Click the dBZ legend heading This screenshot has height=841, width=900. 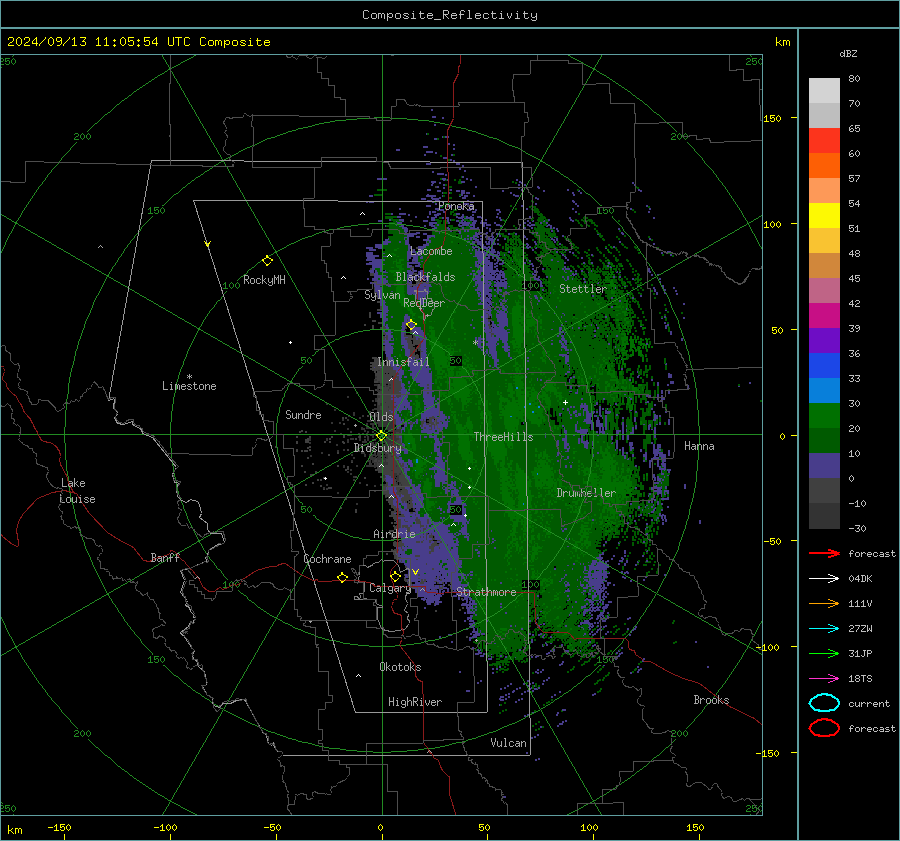coord(848,54)
